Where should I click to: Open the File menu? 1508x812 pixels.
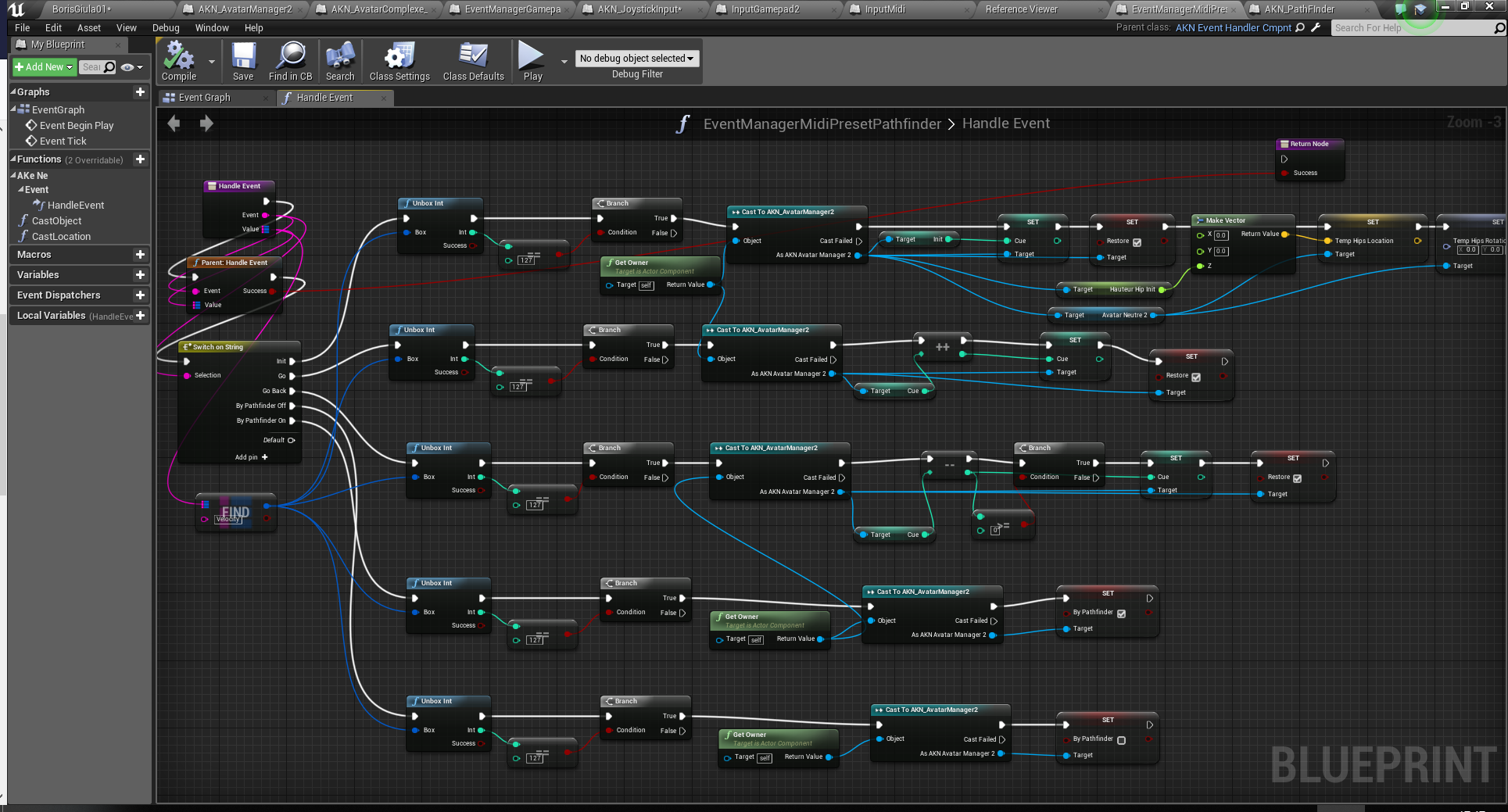pyautogui.click(x=23, y=27)
